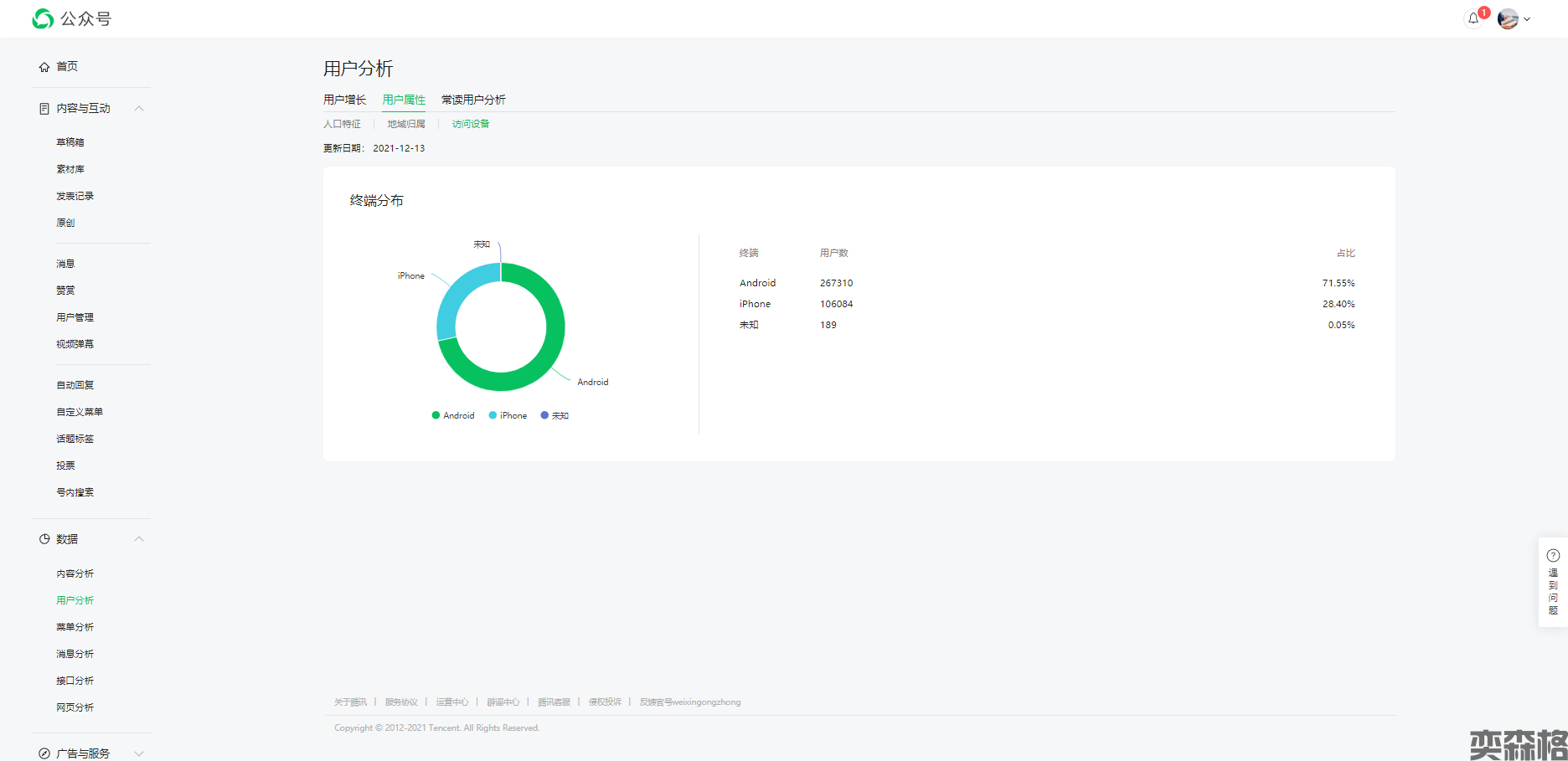
Task: Switch to the 常读用户分析 tab
Action: tap(473, 100)
